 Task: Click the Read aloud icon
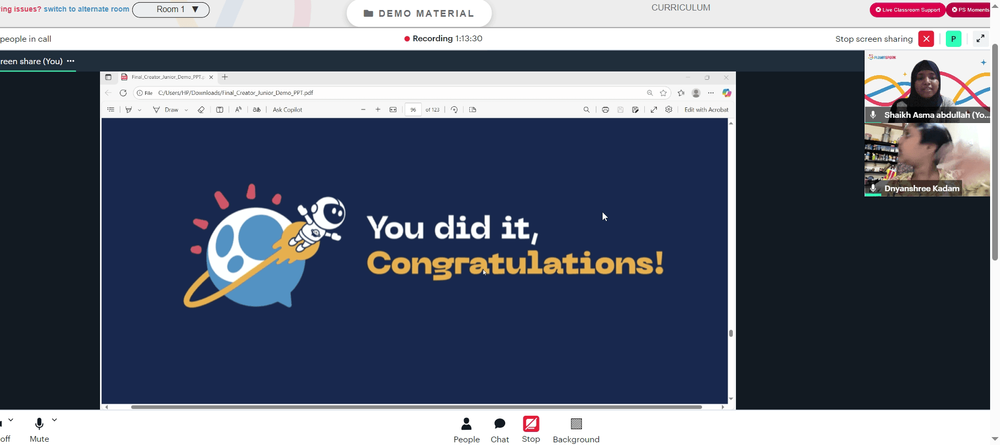point(238,110)
